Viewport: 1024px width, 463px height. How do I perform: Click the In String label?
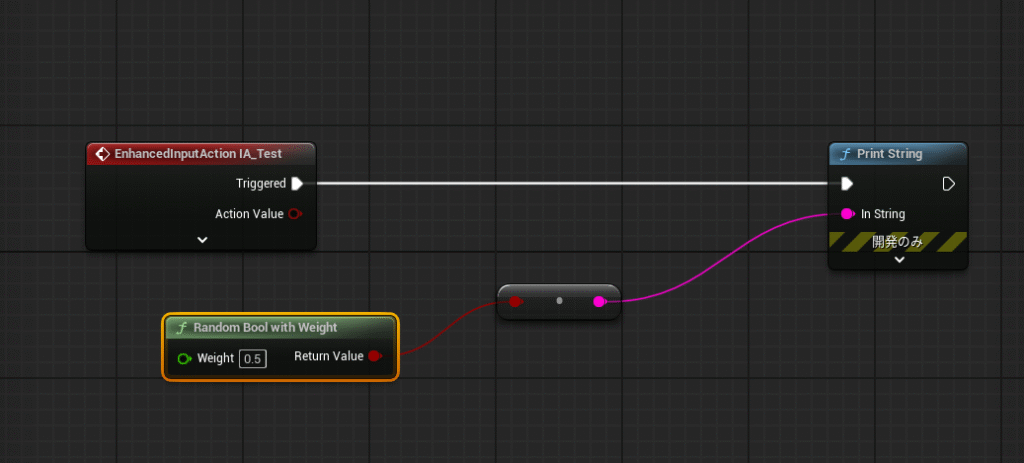click(x=883, y=214)
